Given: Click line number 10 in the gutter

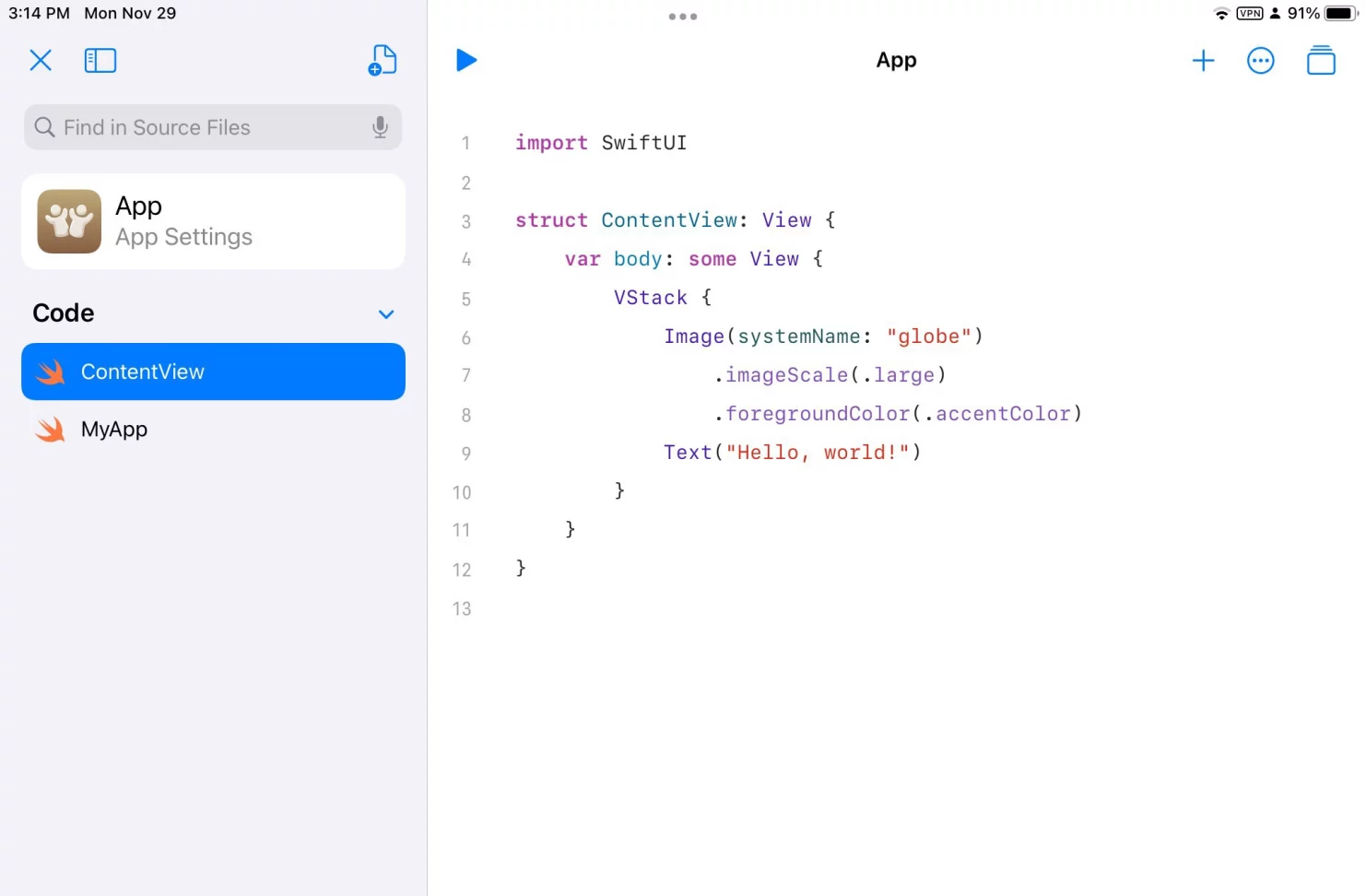Looking at the screenshot, I should 462,493.
